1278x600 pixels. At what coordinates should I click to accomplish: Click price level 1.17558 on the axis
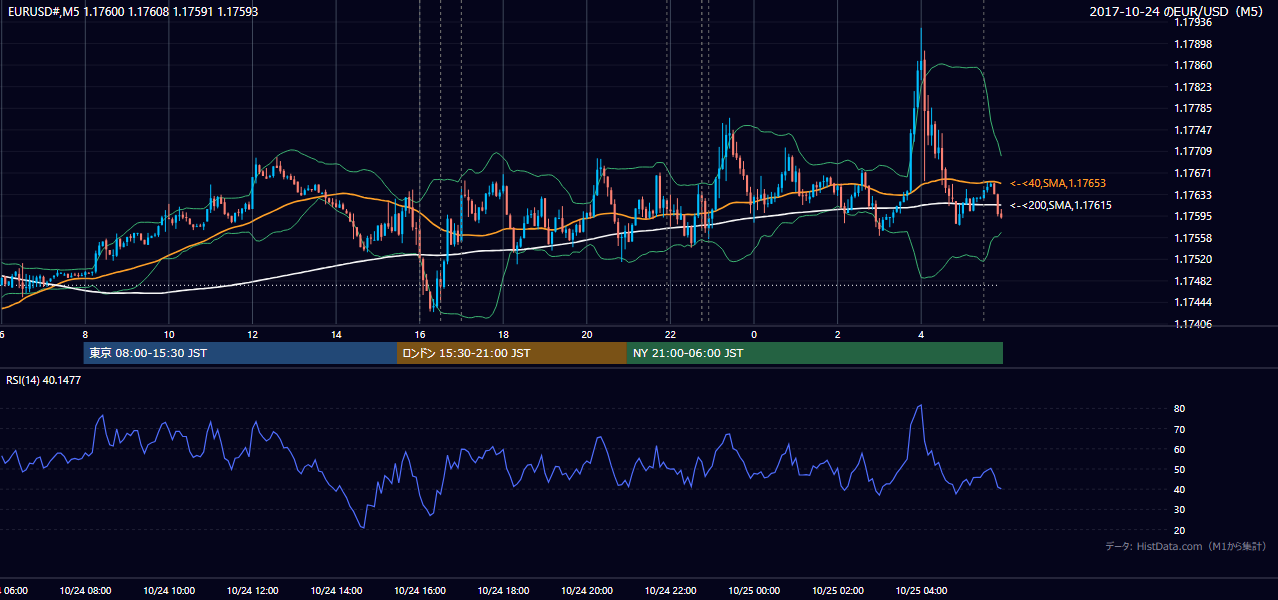(1193, 238)
